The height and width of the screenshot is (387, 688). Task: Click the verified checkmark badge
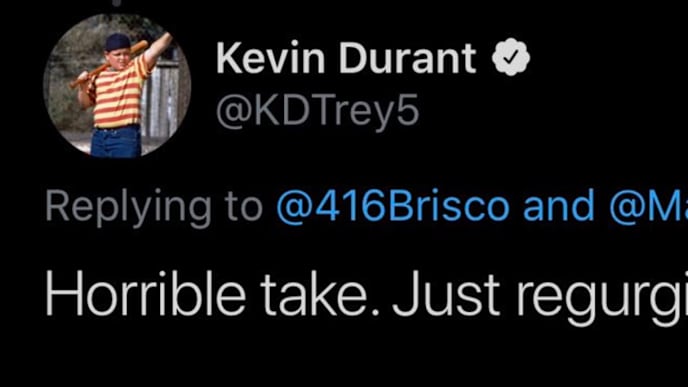(x=511, y=57)
